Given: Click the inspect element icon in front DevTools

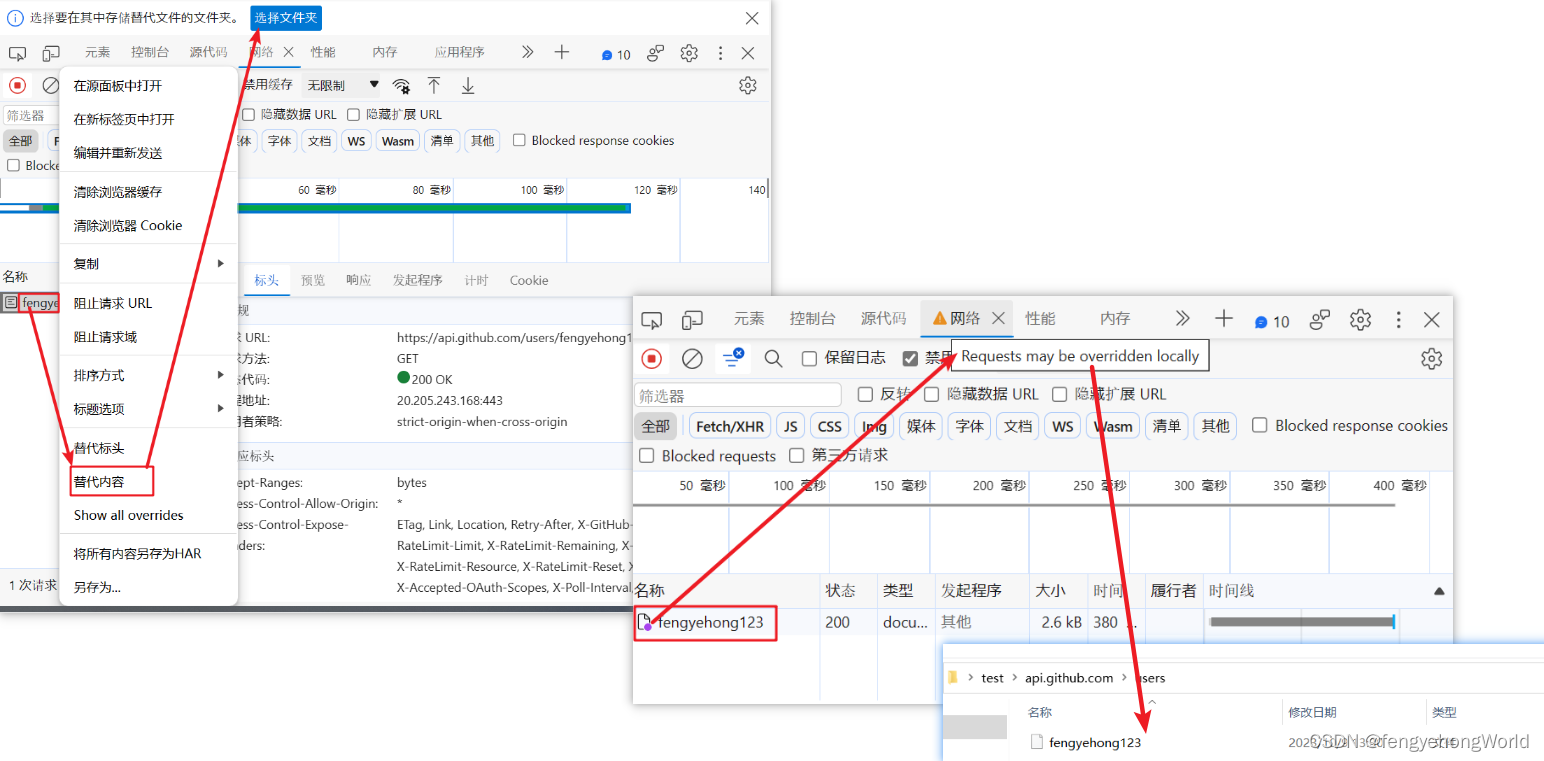Looking at the screenshot, I should pos(652,319).
